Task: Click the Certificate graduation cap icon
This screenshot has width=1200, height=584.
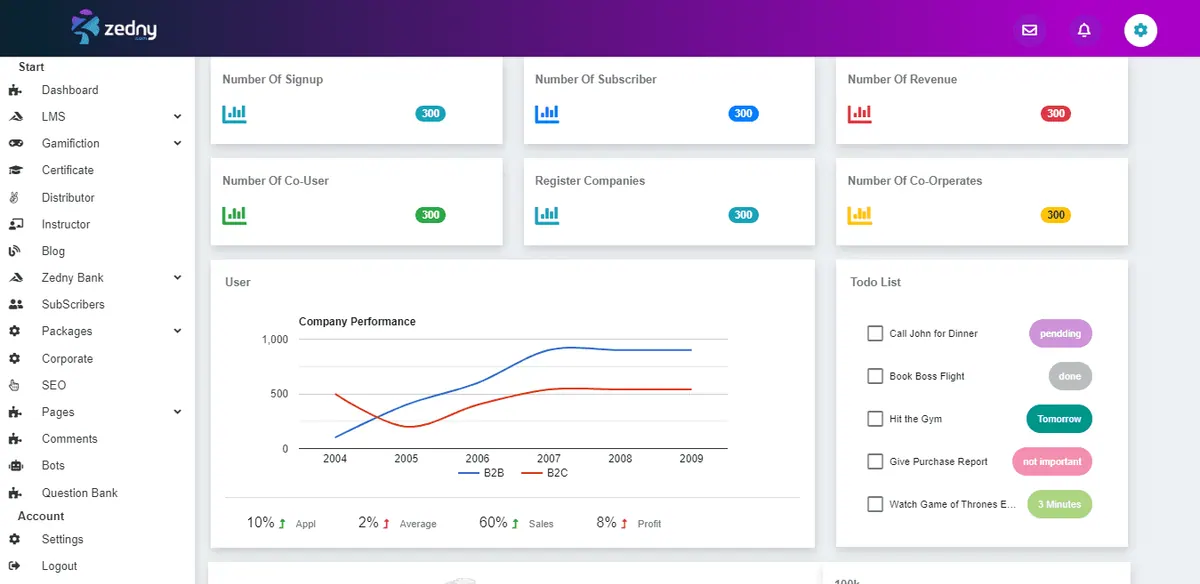Action: [15, 171]
